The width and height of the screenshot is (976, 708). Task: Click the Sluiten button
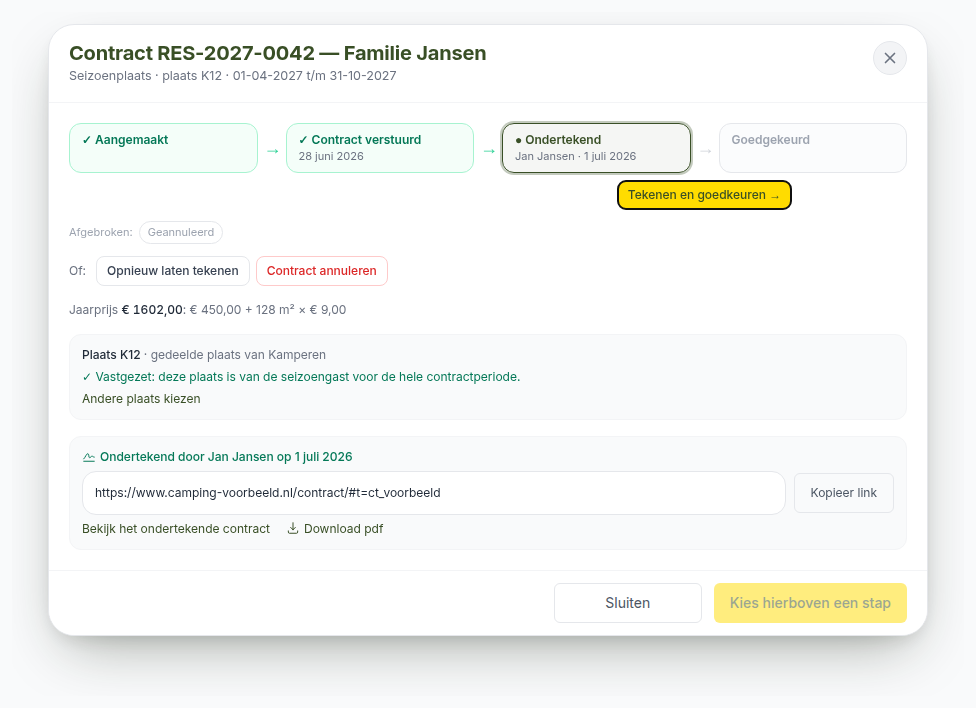[x=627, y=603]
